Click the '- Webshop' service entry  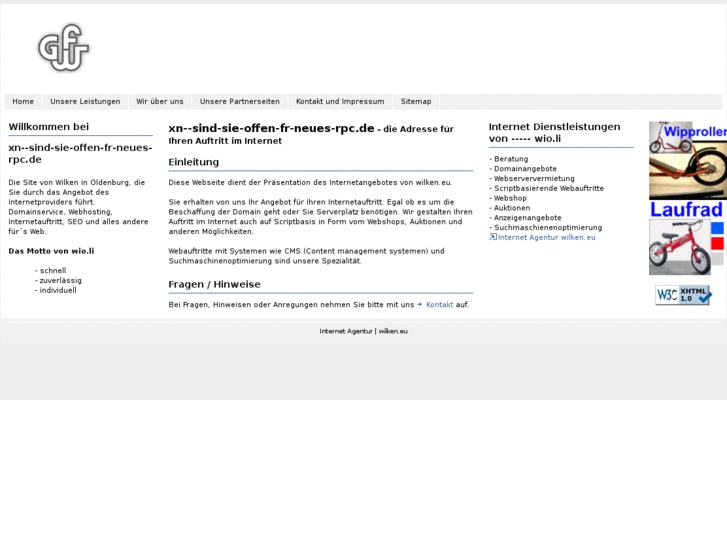(508, 198)
